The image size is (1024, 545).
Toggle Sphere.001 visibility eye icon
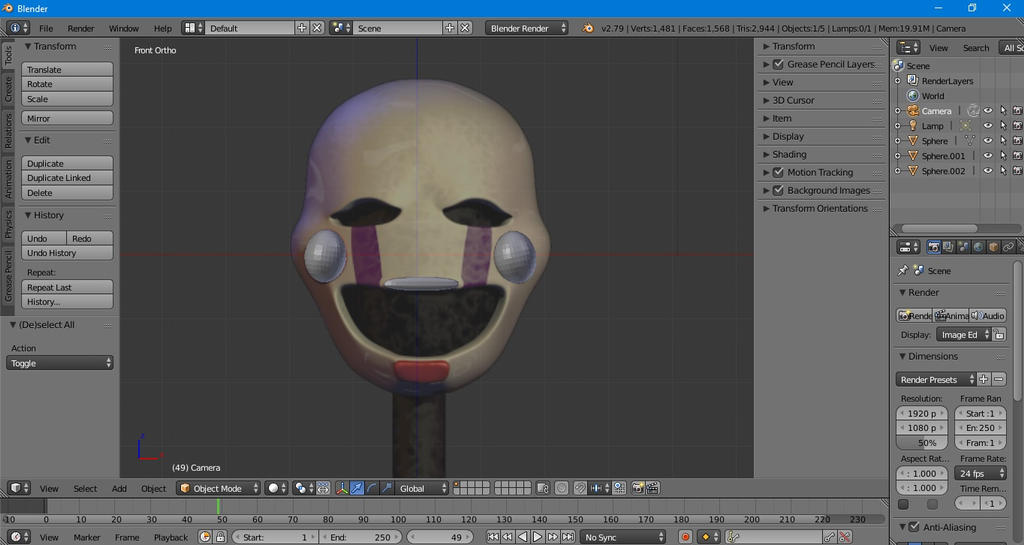(988, 156)
